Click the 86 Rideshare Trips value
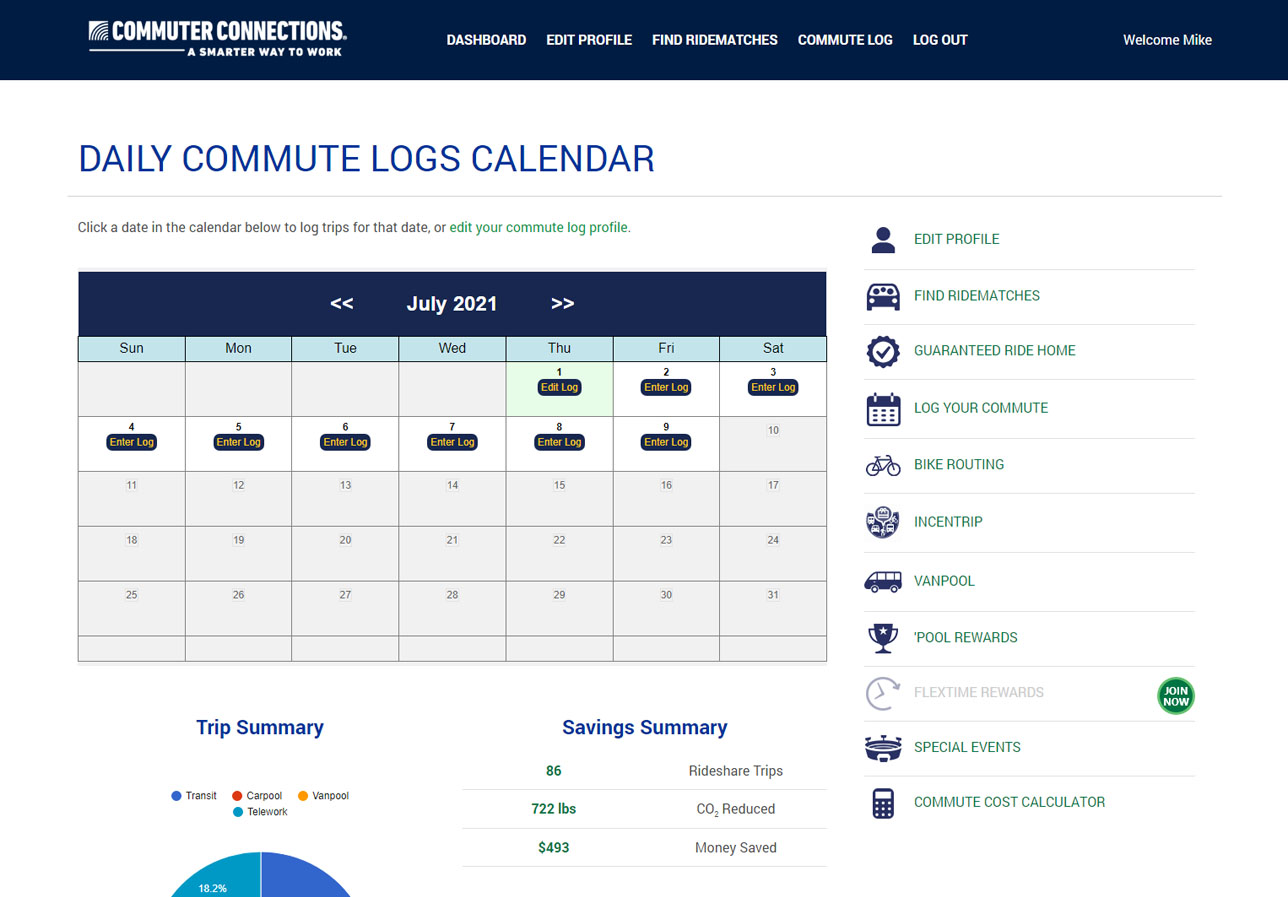This screenshot has height=897, width=1288. (554, 771)
